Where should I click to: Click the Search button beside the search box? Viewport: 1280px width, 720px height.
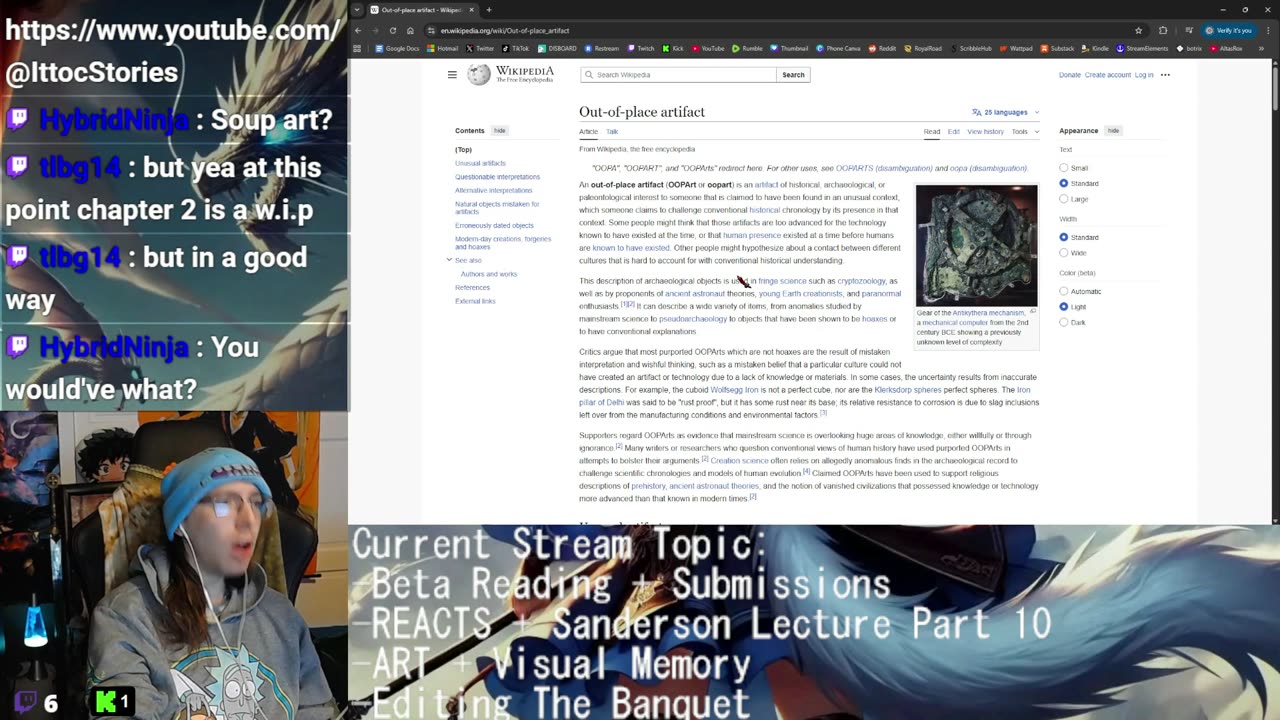coord(793,75)
